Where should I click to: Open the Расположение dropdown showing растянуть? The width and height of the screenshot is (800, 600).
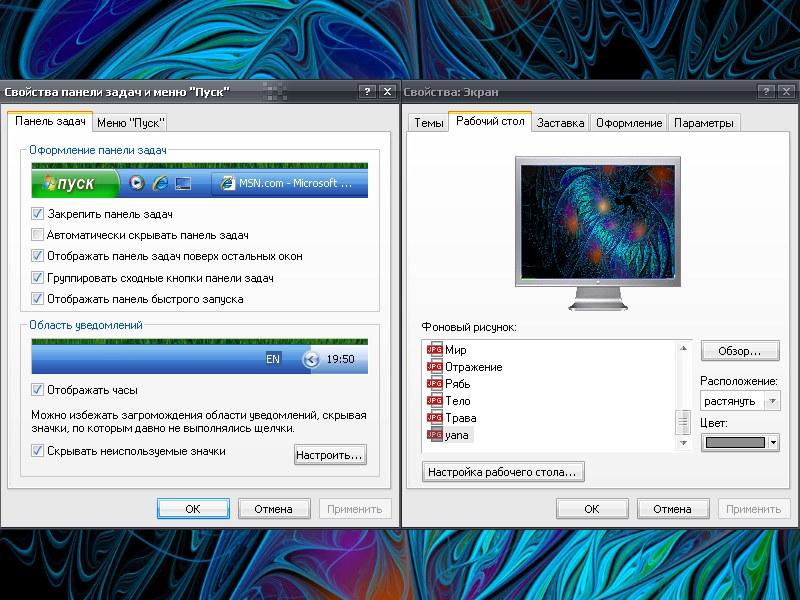[740, 401]
